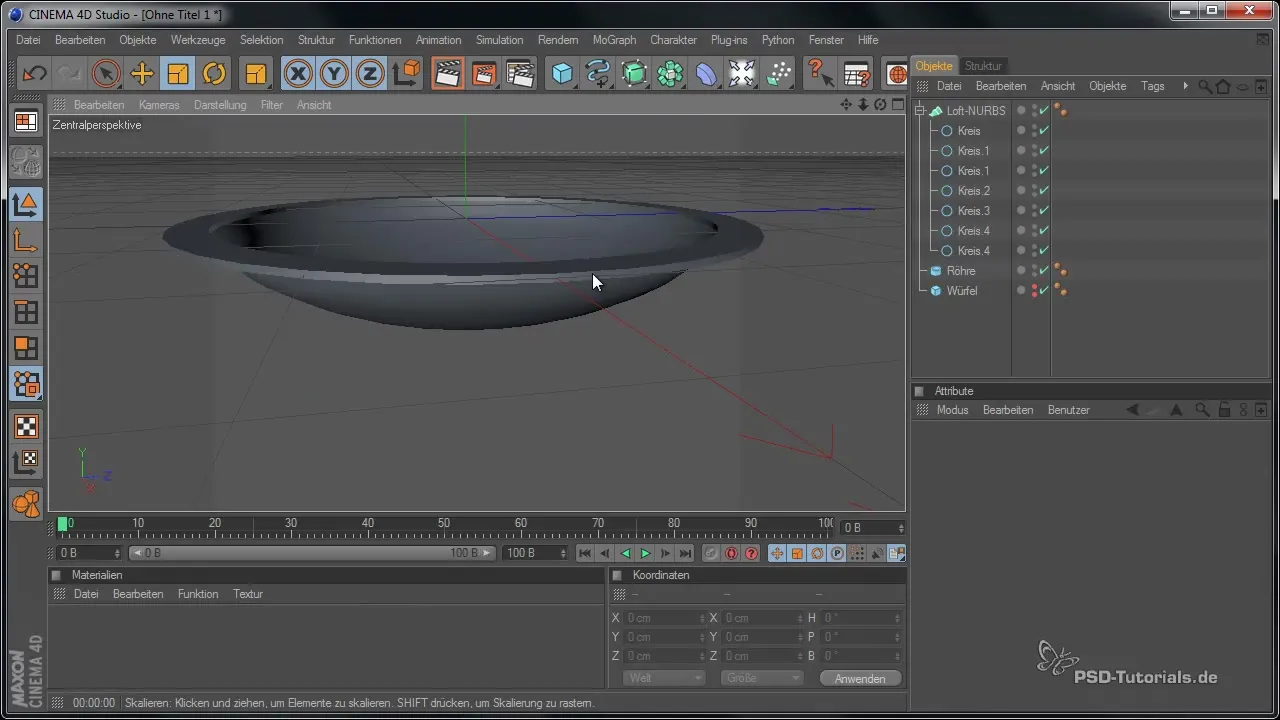Jump to the end of animation
The height and width of the screenshot is (720, 1280).
tap(685, 553)
